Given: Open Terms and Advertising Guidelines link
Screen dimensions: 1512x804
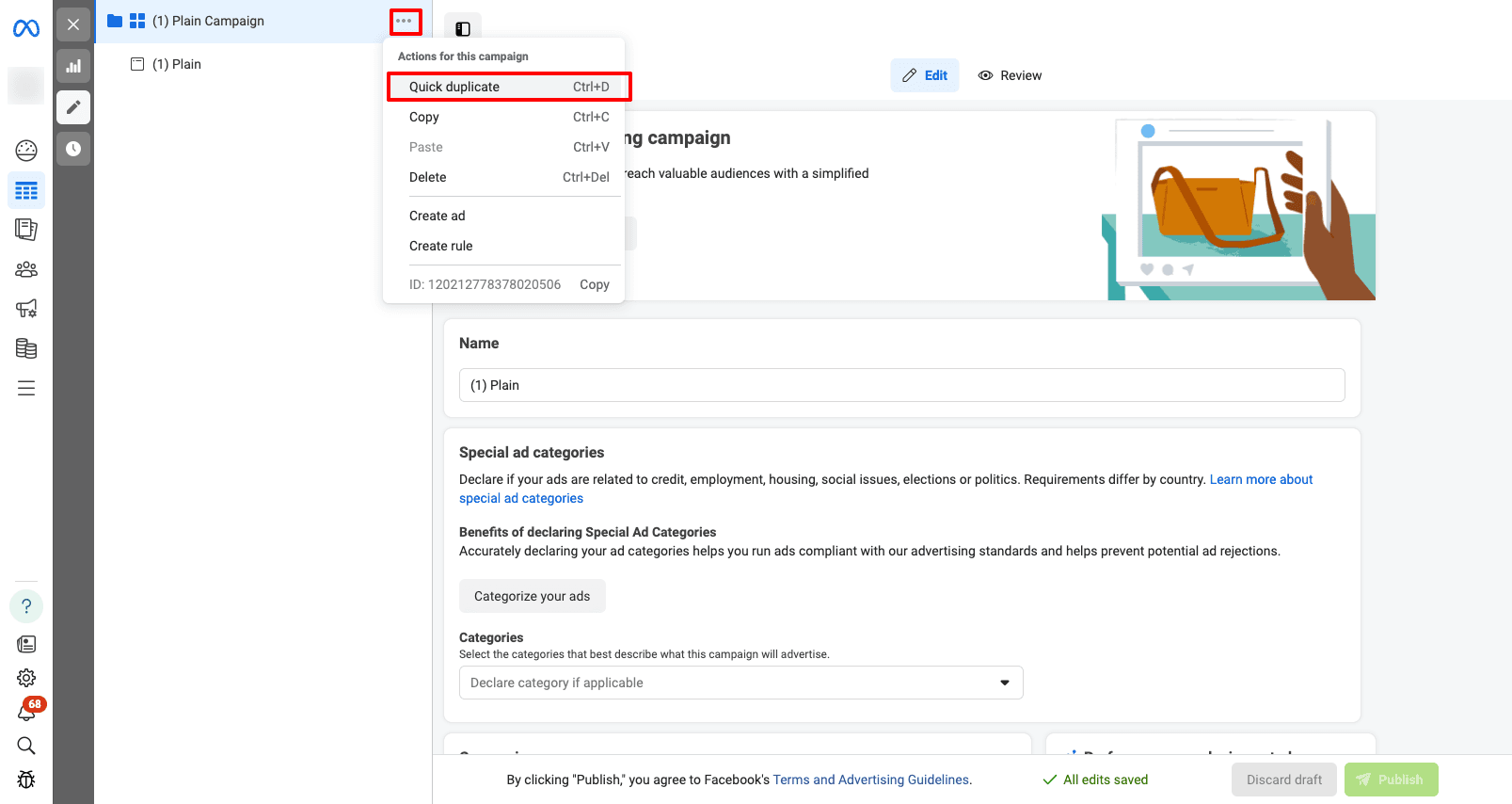Looking at the screenshot, I should point(871,780).
